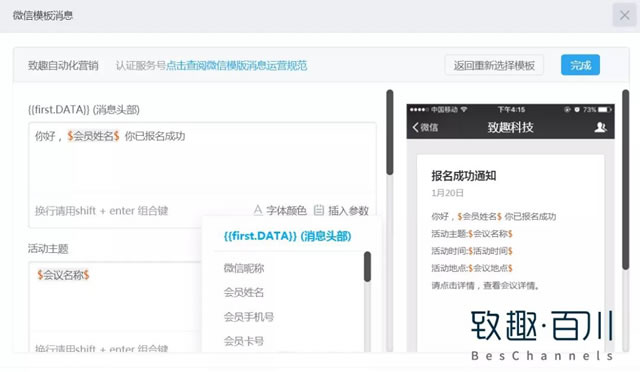The height and width of the screenshot is (372, 640).
Task: Click the {{first.DATA}} (消息头部) dropdown header
Action: (x=287, y=236)
